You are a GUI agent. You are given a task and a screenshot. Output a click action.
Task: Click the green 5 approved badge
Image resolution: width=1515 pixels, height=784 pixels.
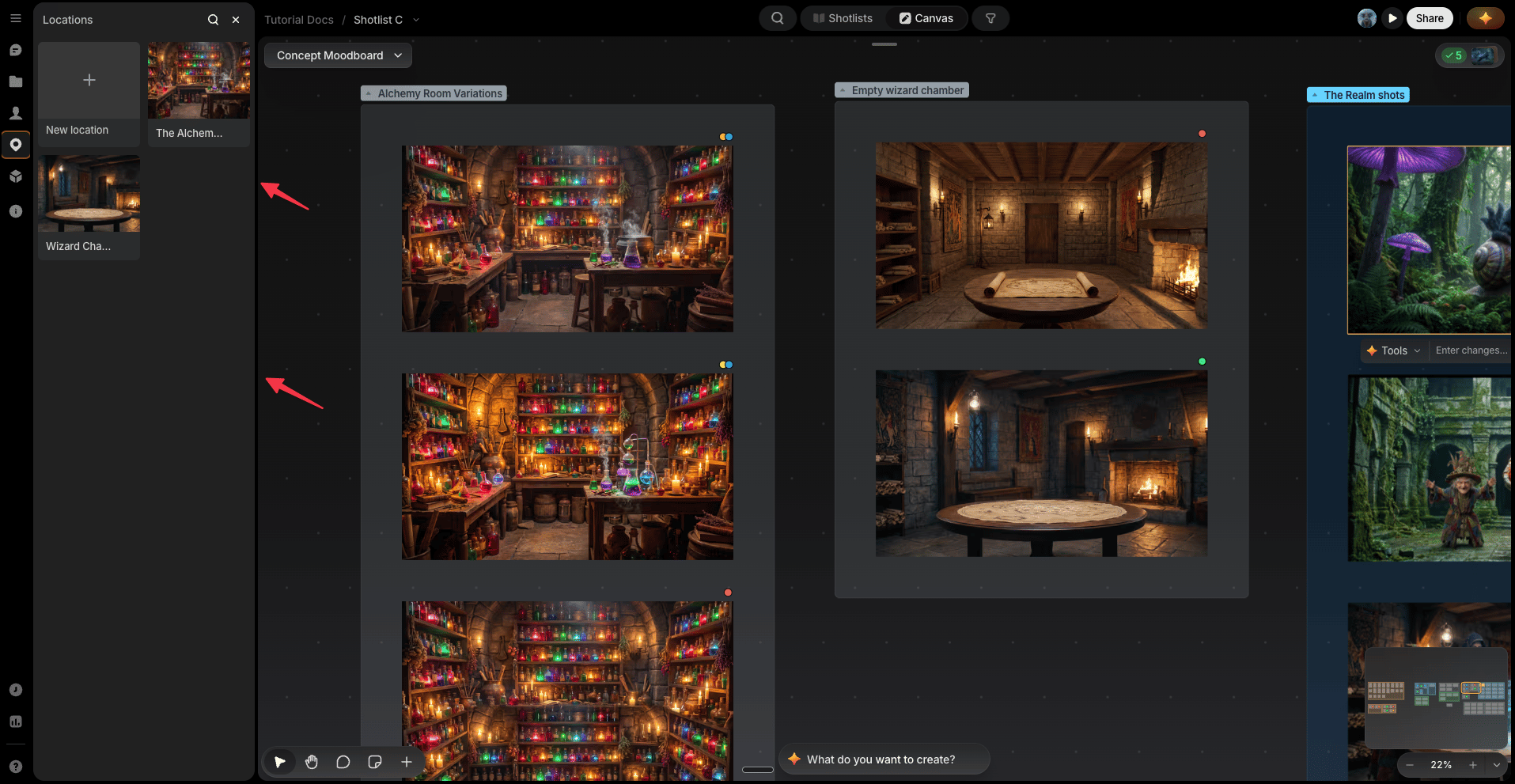[1453, 55]
